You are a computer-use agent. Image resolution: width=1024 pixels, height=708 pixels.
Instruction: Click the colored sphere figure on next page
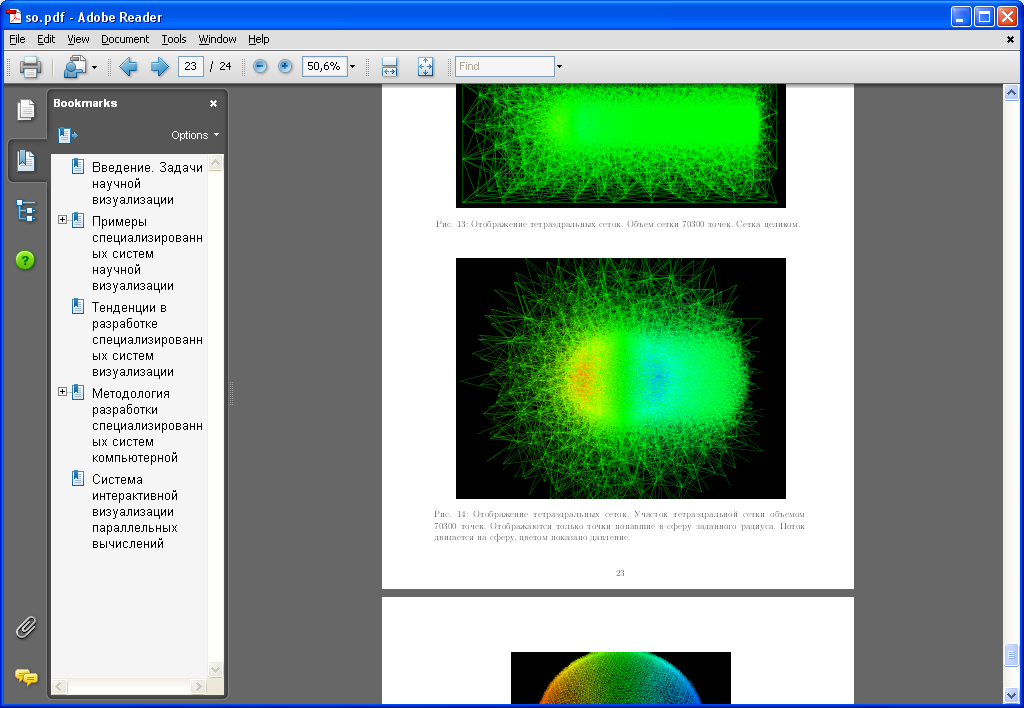click(620, 678)
